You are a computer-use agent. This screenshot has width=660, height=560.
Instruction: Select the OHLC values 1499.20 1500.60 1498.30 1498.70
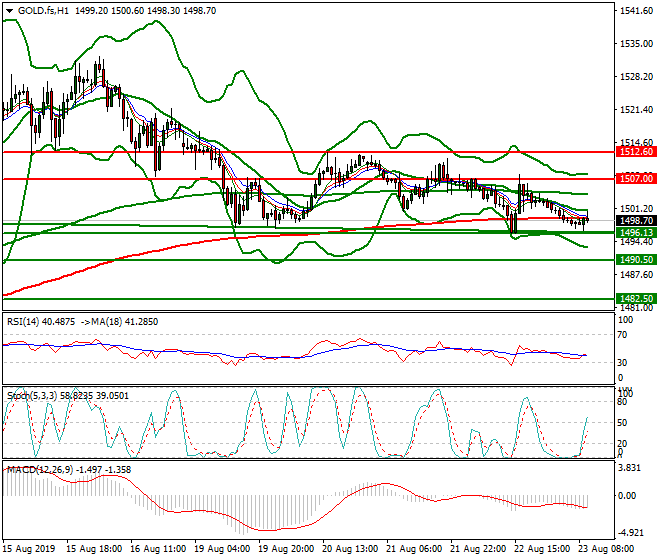[x=146, y=11]
